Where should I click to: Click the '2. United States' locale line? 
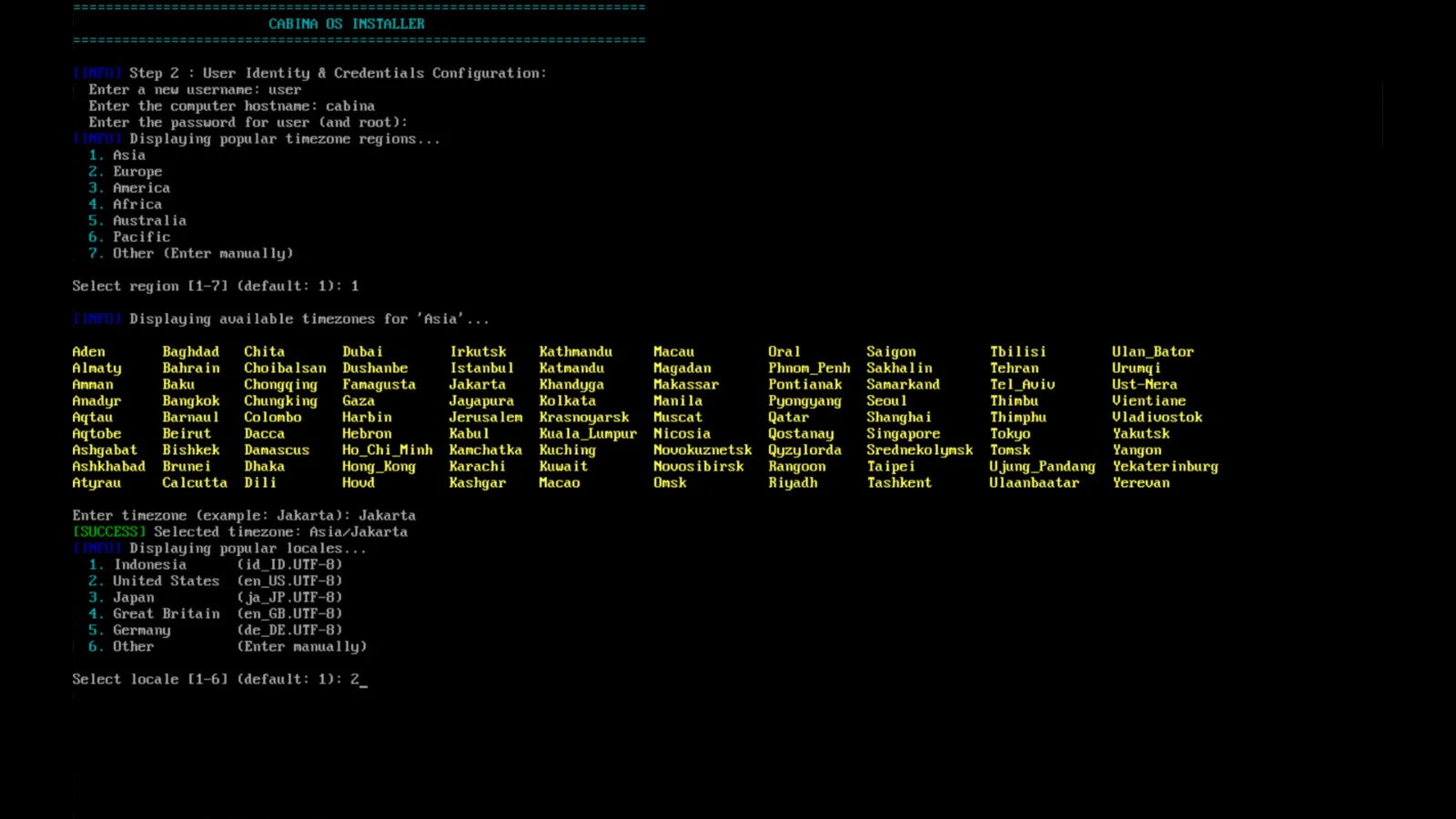coord(215,581)
